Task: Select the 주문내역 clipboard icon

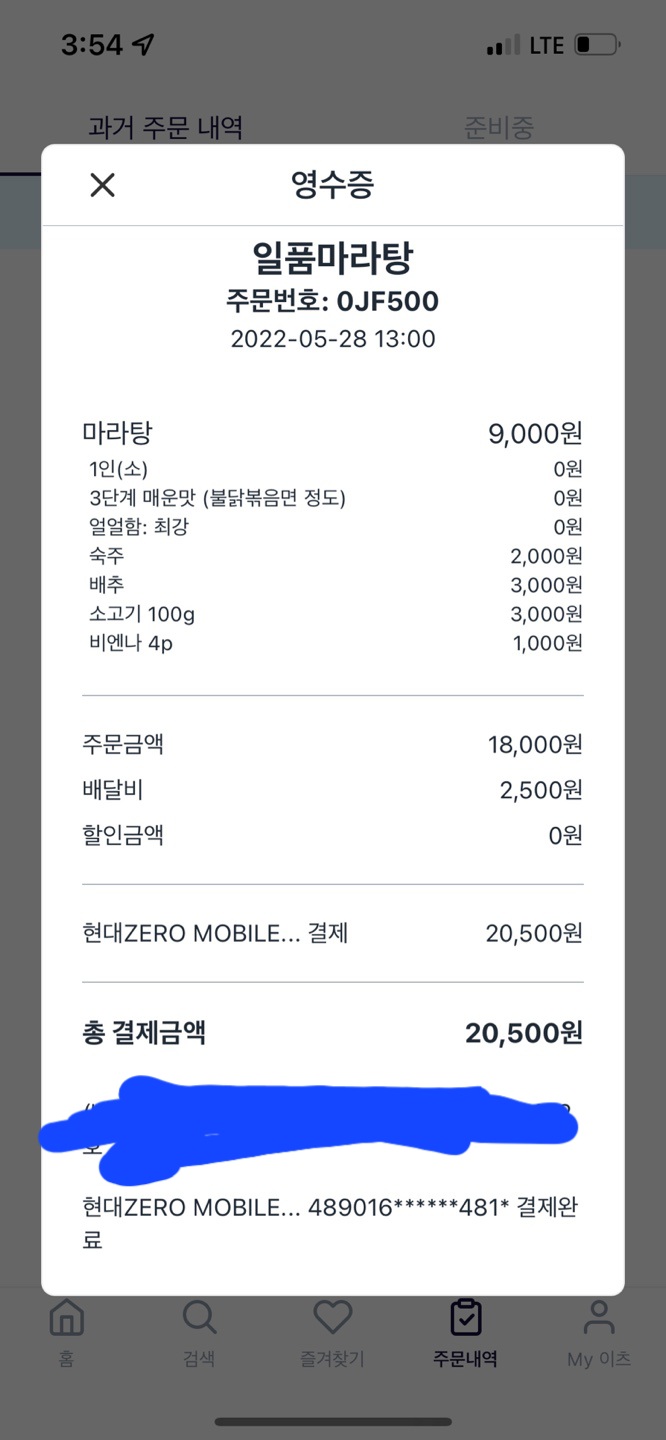Action: [x=465, y=1318]
